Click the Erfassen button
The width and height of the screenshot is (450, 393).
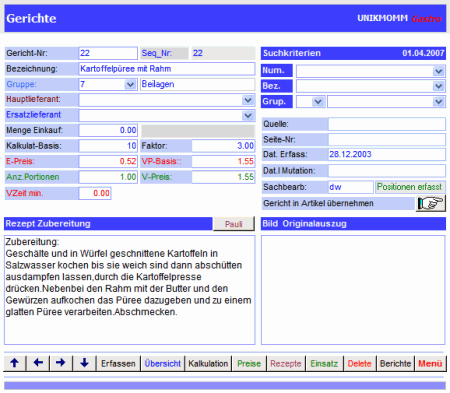(x=118, y=363)
